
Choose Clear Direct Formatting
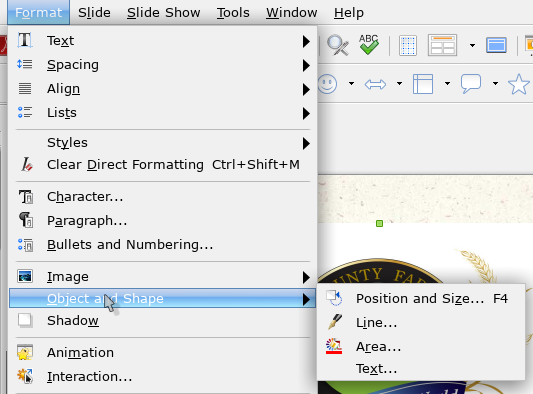tap(163, 165)
